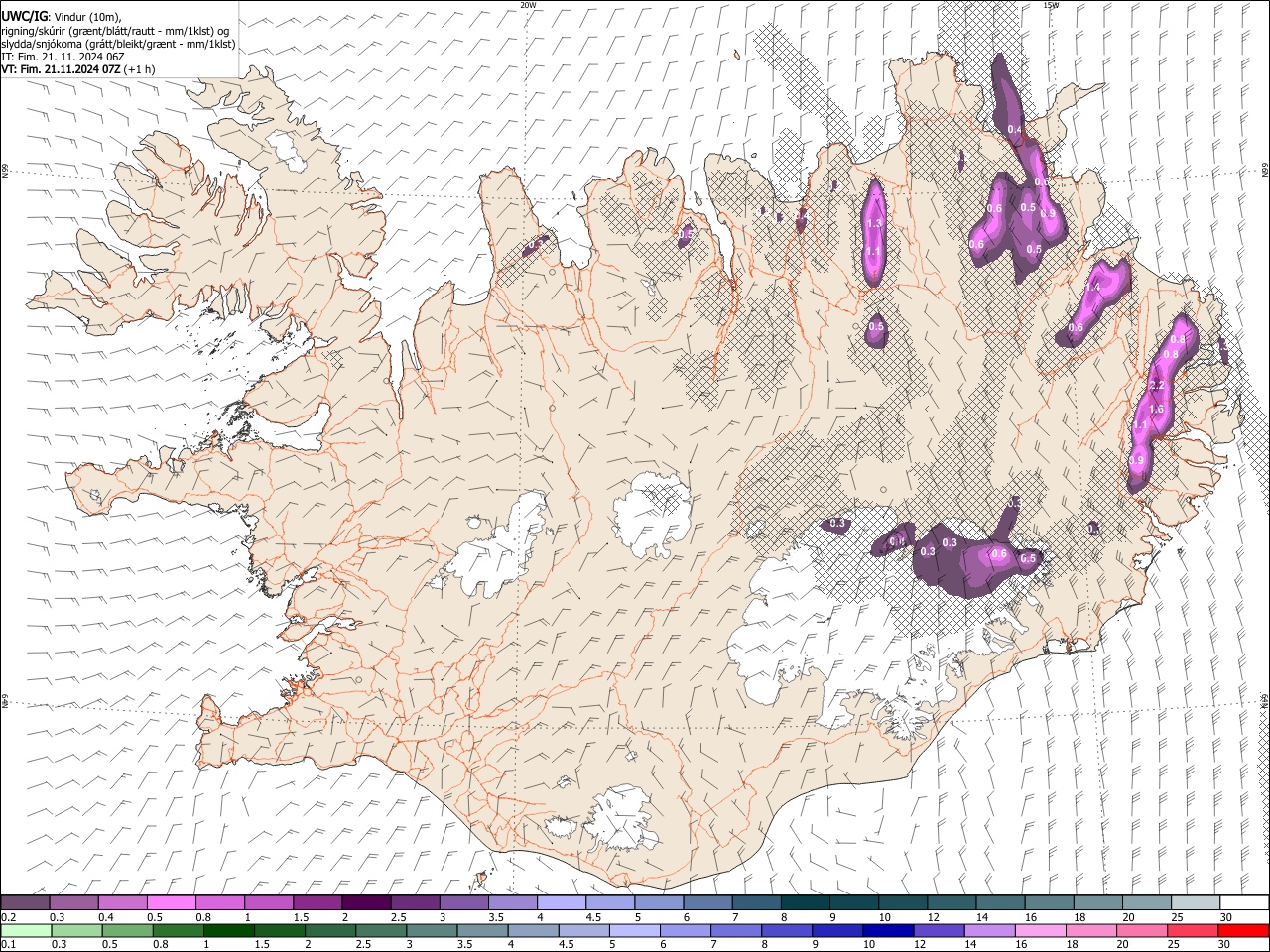The height and width of the screenshot is (952, 1270).
Task: Pick the upper row swatch between 14 and 16
Action: click(x=1002, y=903)
